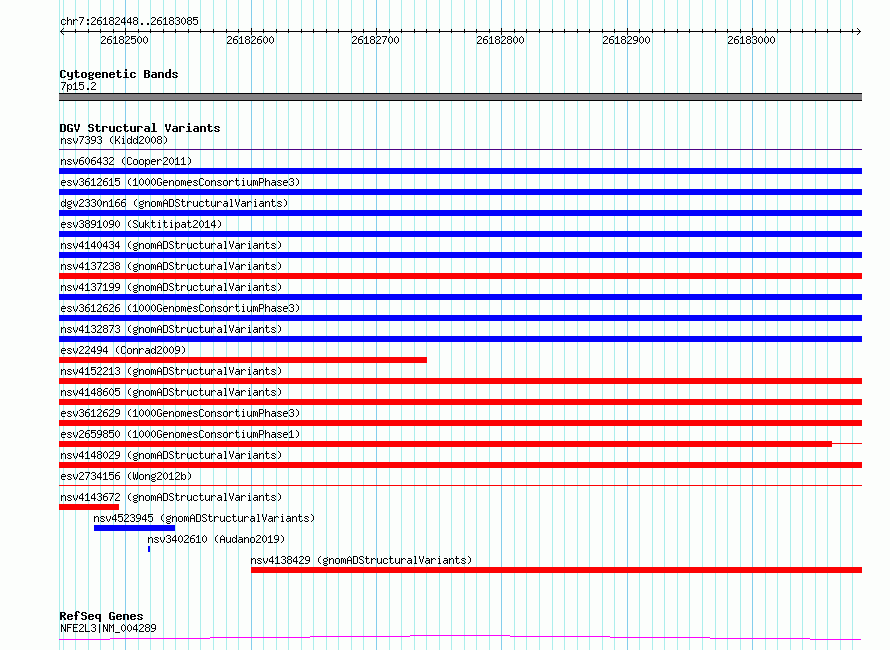Click nsv3402610 (Audano2019) label
890x650 pixels.
[x=216, y=539]
